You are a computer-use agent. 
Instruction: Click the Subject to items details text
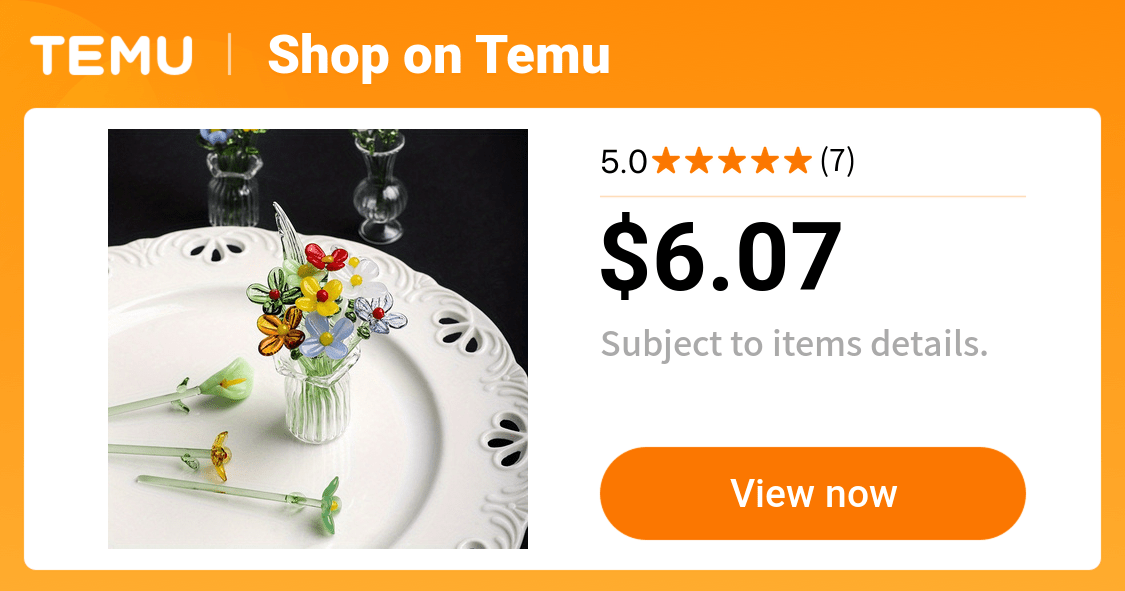click(x=794, y=344)
